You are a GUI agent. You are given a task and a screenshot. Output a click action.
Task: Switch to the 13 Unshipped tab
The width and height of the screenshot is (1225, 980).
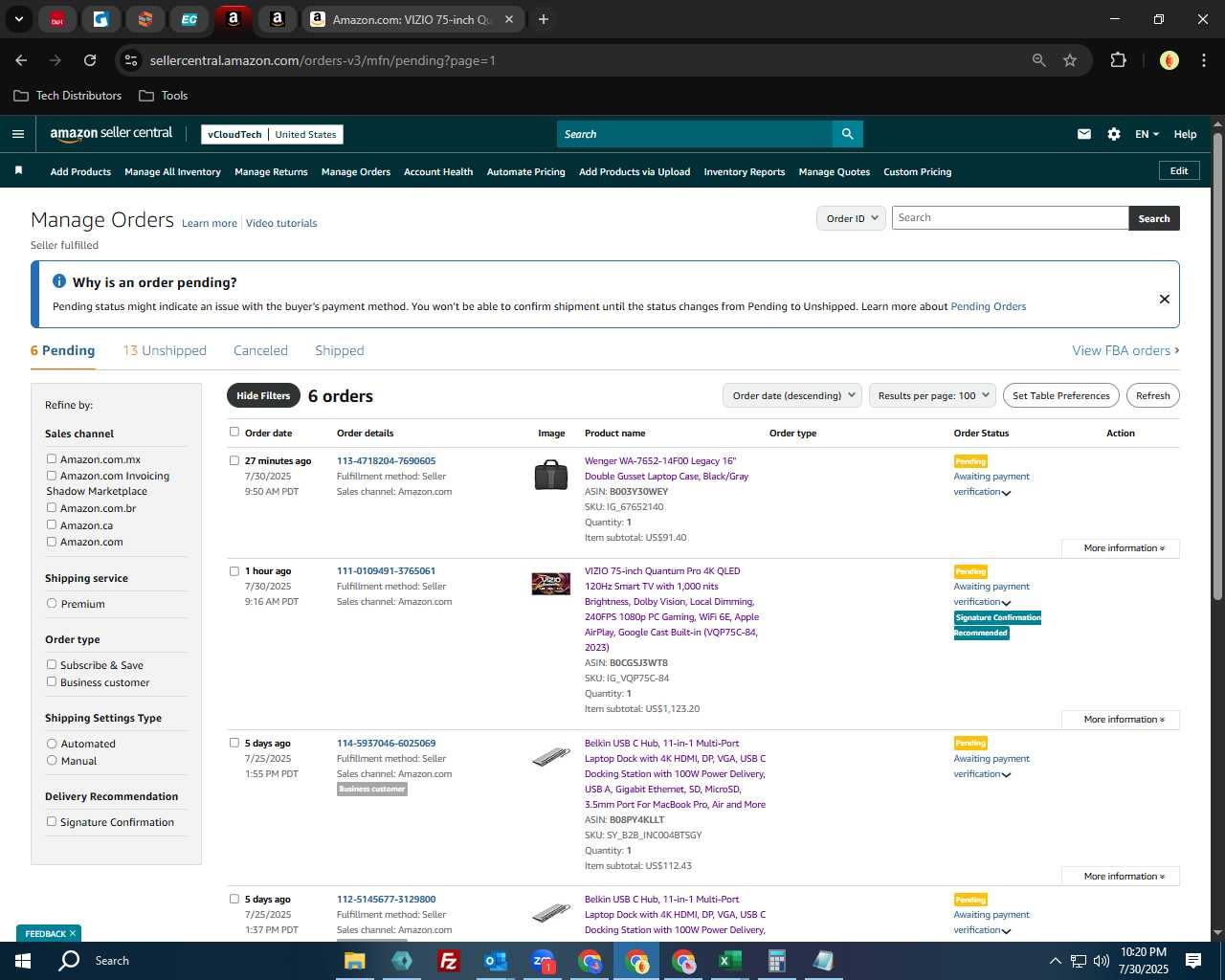pos(165,350)
